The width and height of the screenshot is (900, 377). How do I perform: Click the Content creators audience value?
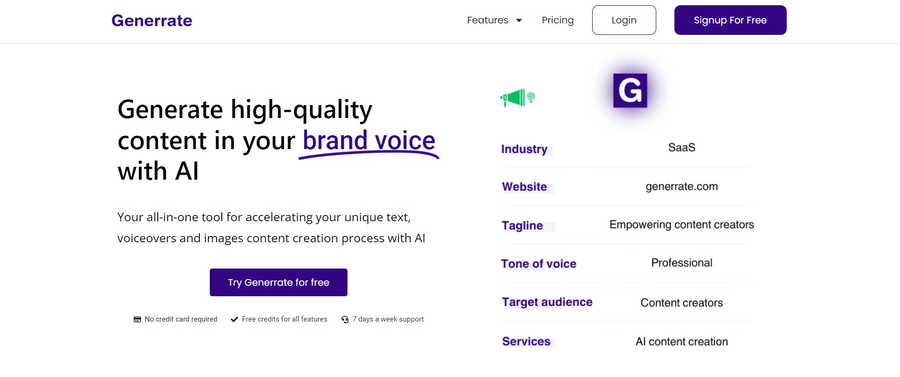(x=681, y=302)
